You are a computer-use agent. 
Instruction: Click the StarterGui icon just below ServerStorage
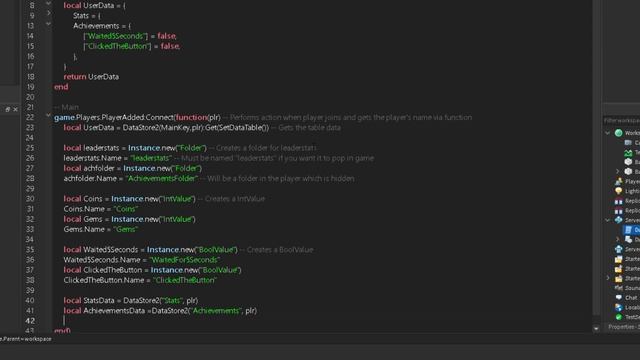(619, 259)
